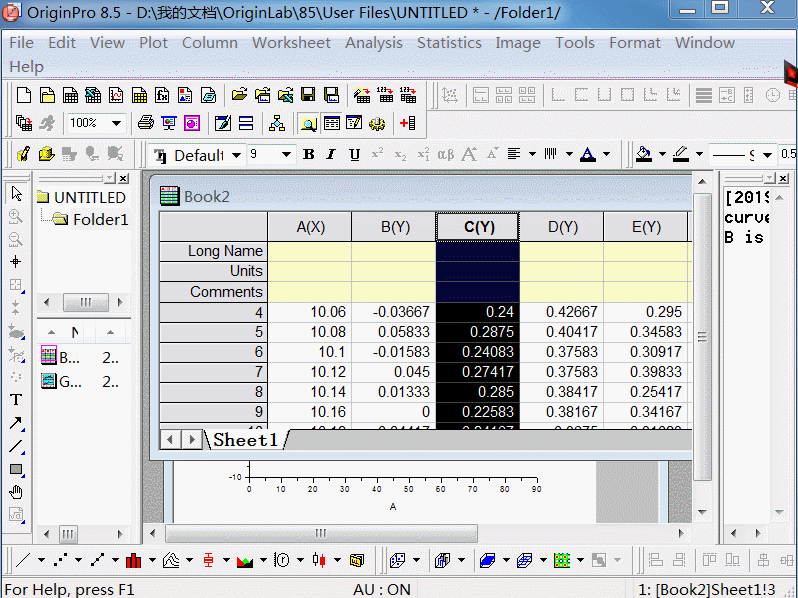Click cell 0.2875 in column C
Viewport: 798px width, 598px height.
477,332
